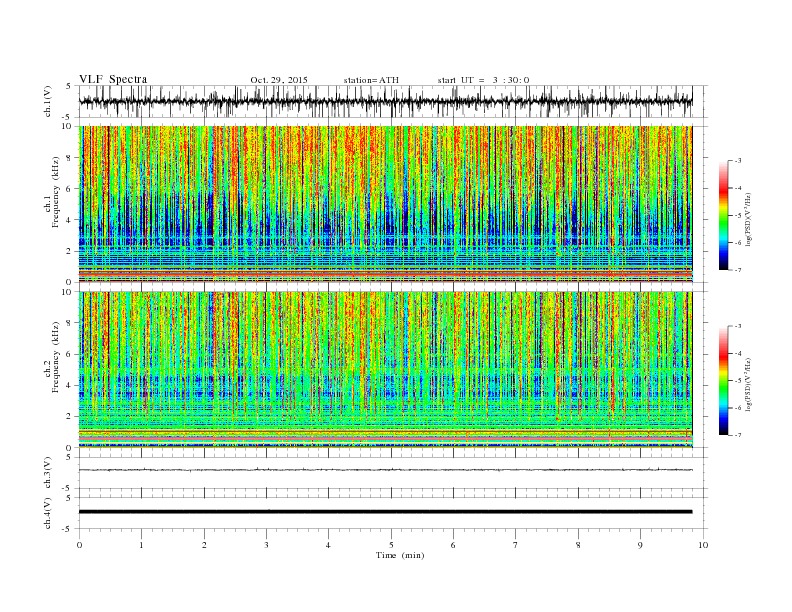Click the time axis tick label '9'
The width and height of the screenshot is (792, 612).
[x=640, y=545]
